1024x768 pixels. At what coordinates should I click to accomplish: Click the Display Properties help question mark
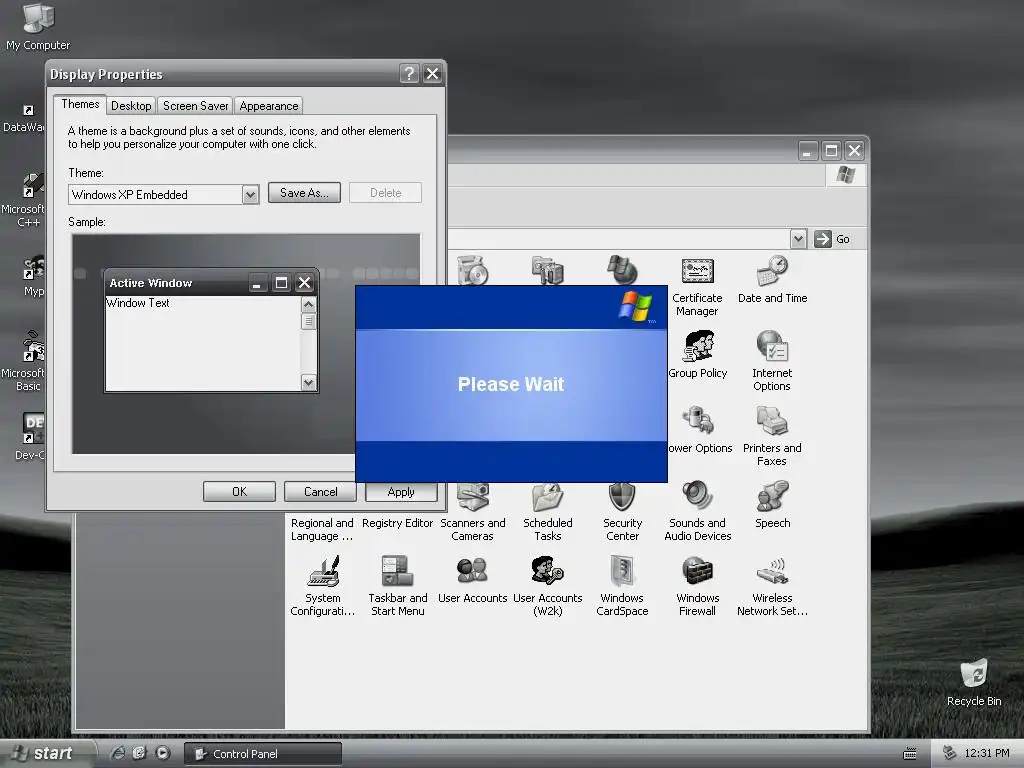pos(409,74)
